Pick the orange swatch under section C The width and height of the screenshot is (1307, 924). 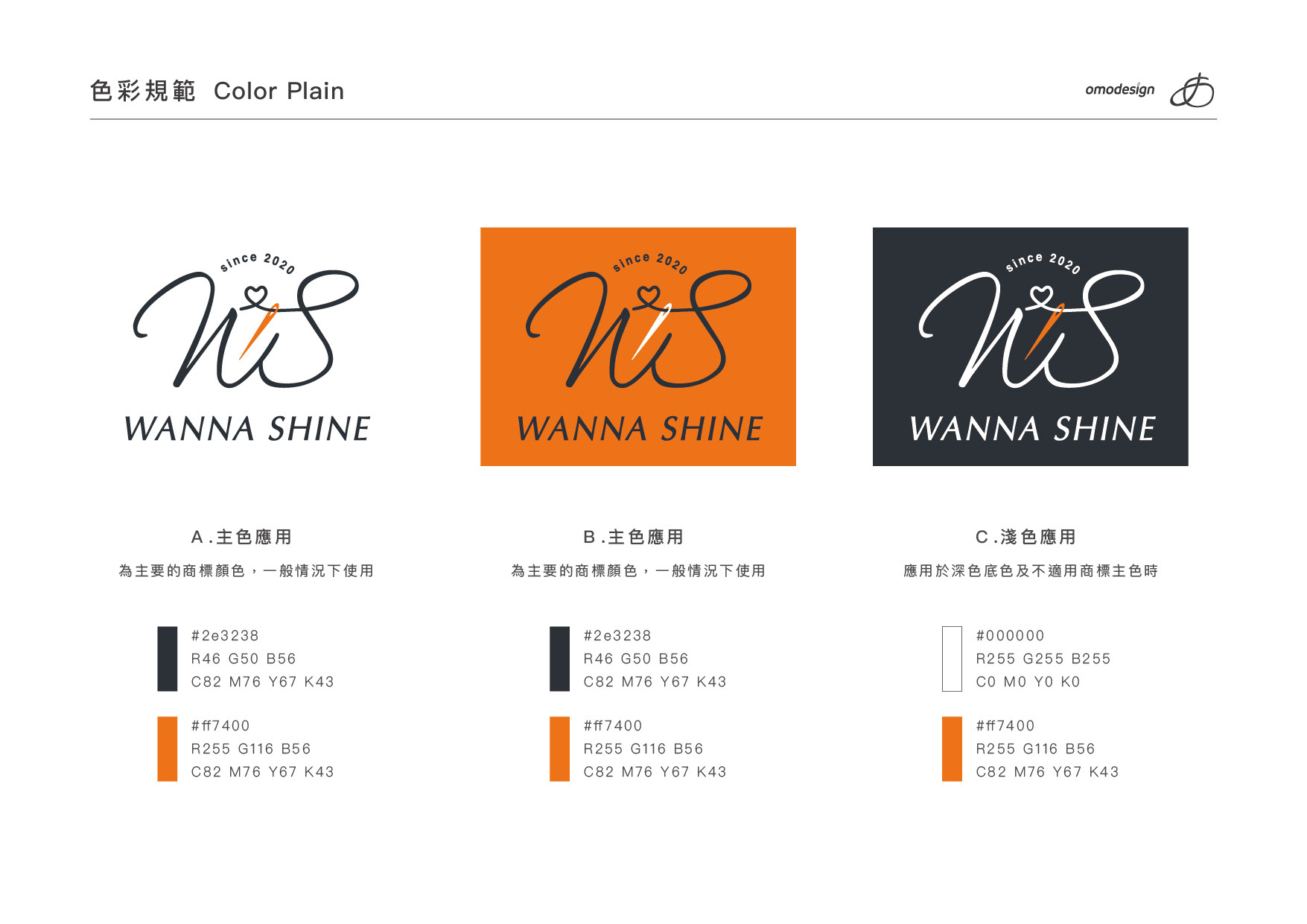point(952,749)
